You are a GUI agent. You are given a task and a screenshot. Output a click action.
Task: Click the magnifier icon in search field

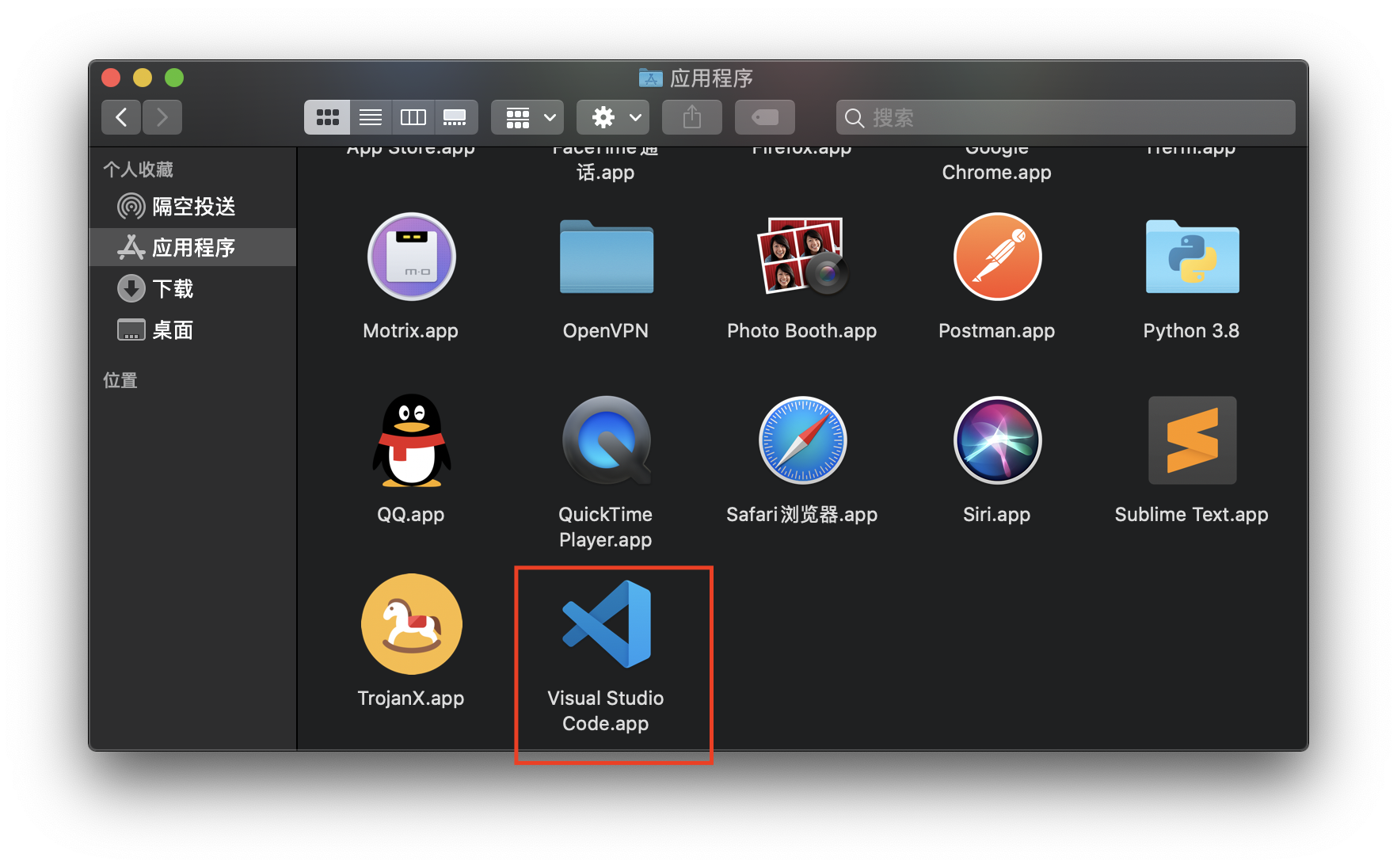pos(854,118)
